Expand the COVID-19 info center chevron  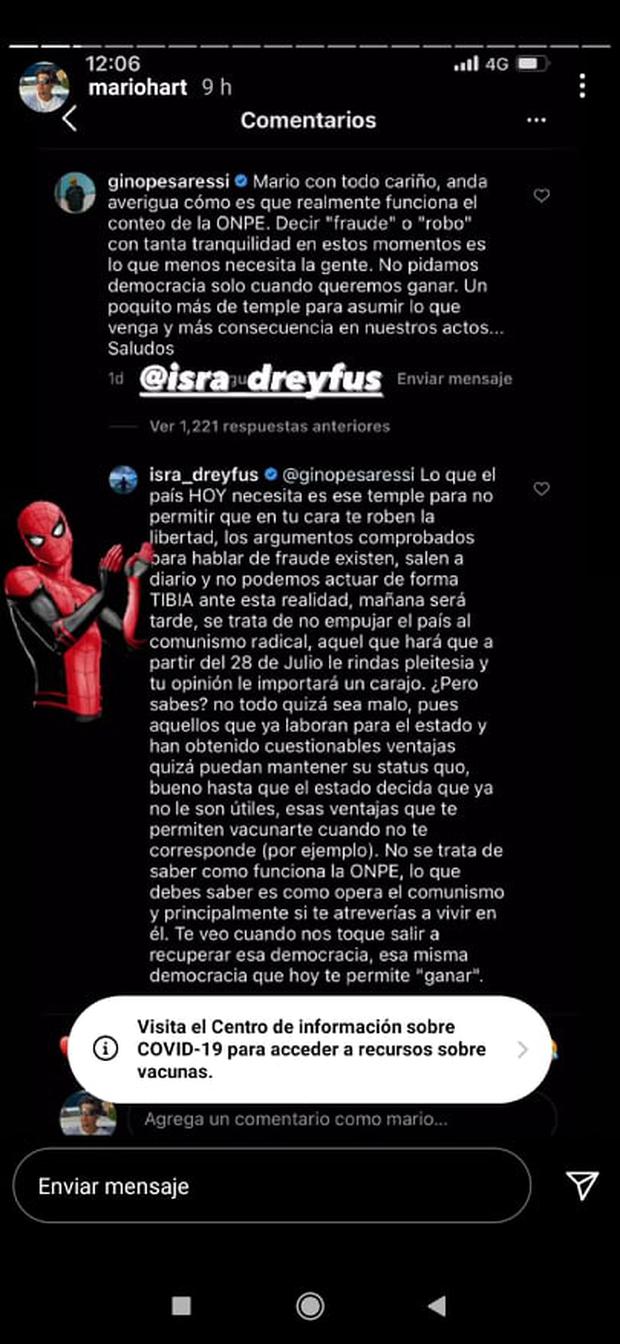tap(522, 1049)
